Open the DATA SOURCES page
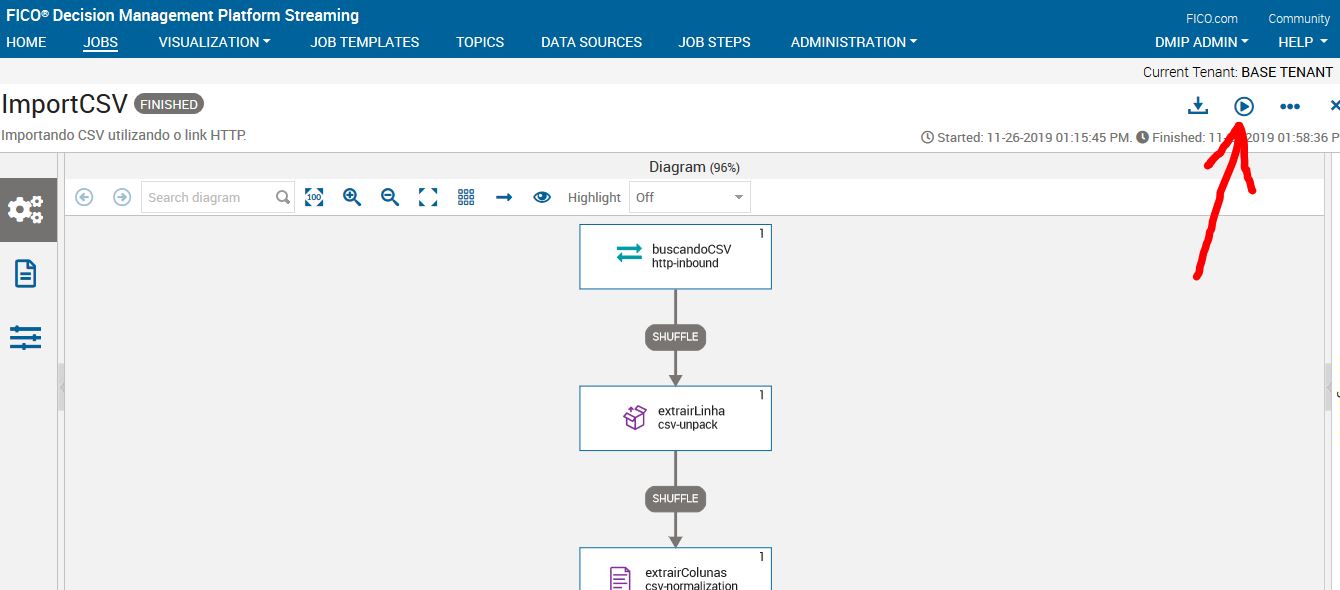This screenshot has height=590, width=1340. (591, 42)
